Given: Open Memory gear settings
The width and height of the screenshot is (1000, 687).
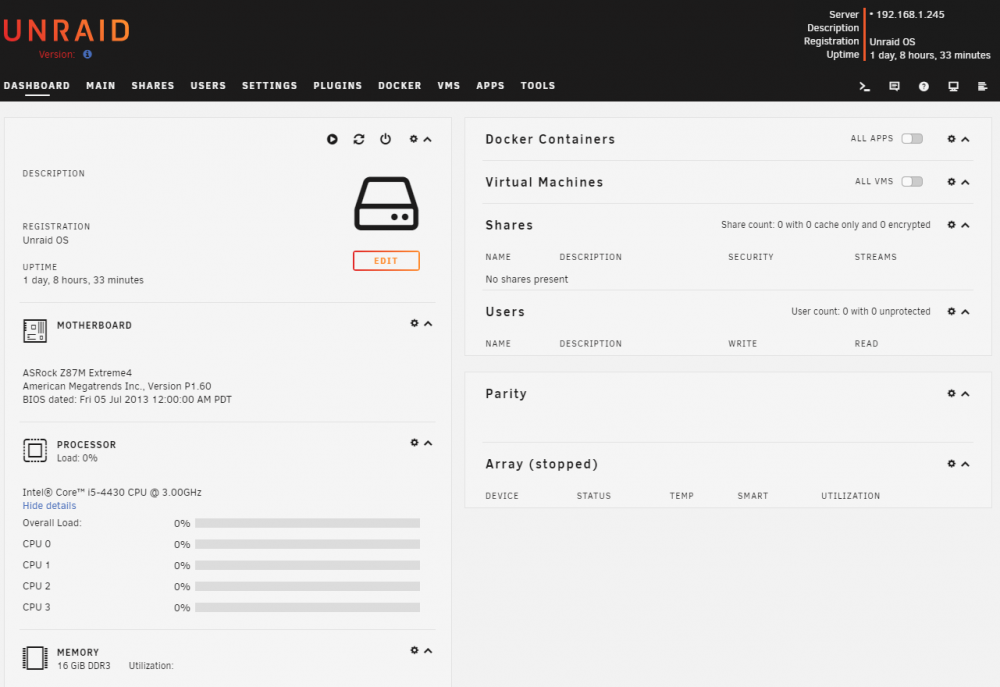Looking at the screenshot, I should point(414,650).
